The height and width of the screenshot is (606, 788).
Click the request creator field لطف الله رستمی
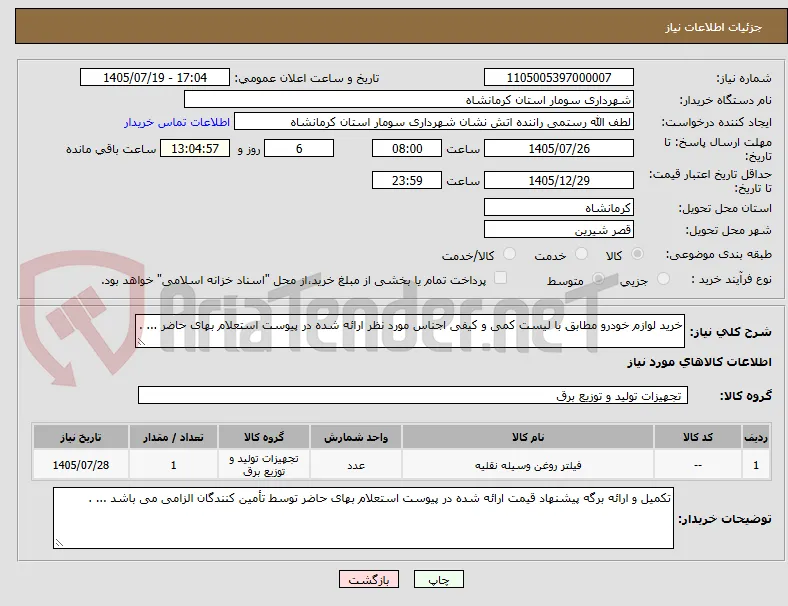[x=434, y=122]
